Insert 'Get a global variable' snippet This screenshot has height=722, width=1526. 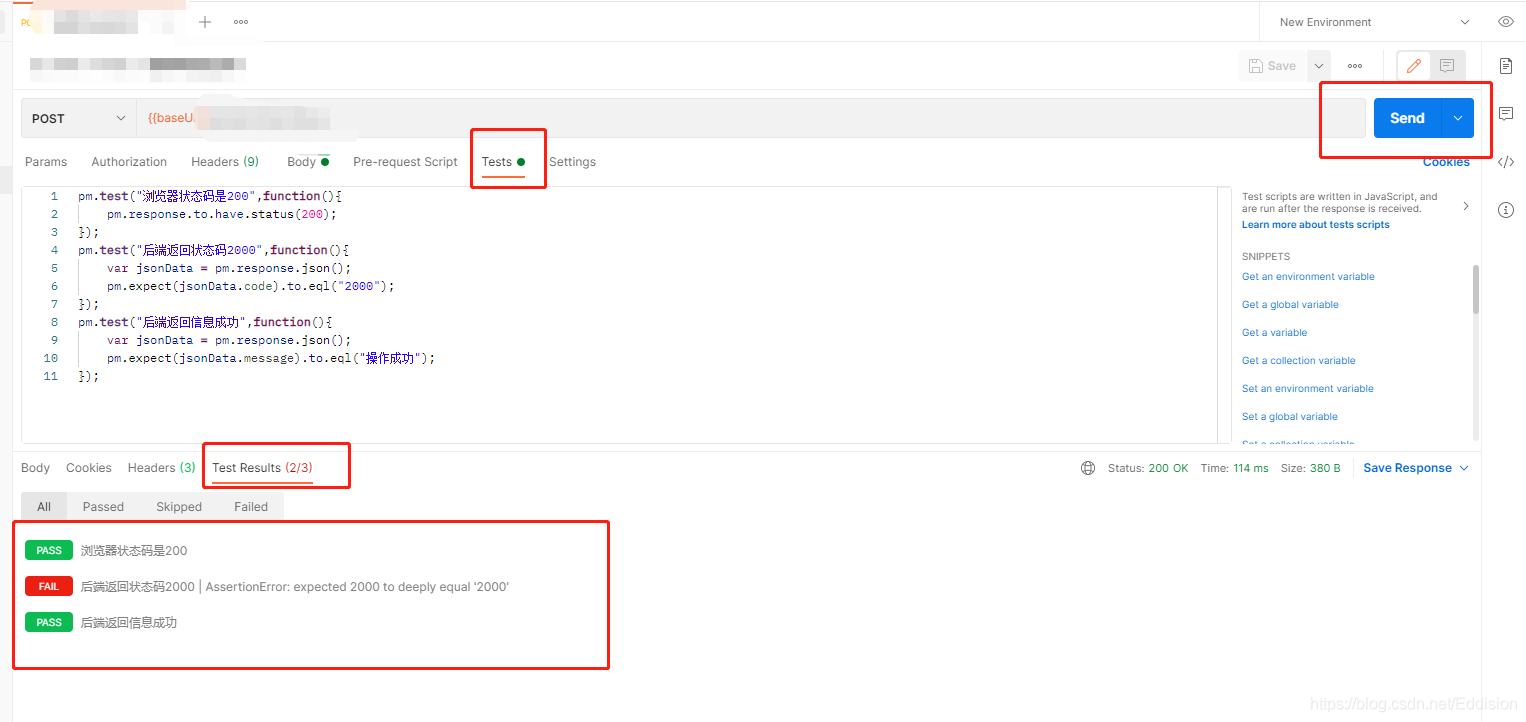(x=1290, y=305)
